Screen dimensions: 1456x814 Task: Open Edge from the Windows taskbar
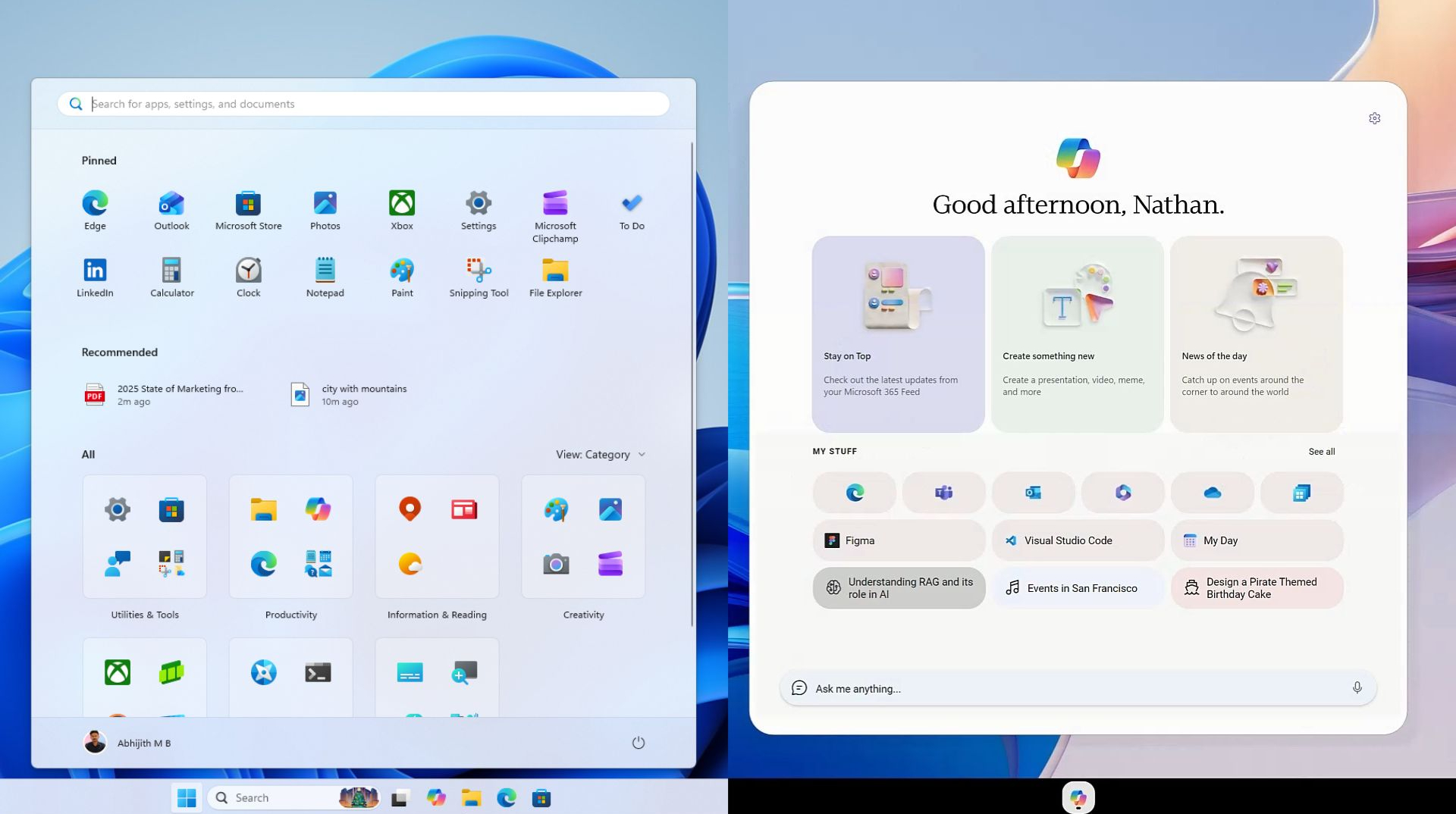pos(507,797)
